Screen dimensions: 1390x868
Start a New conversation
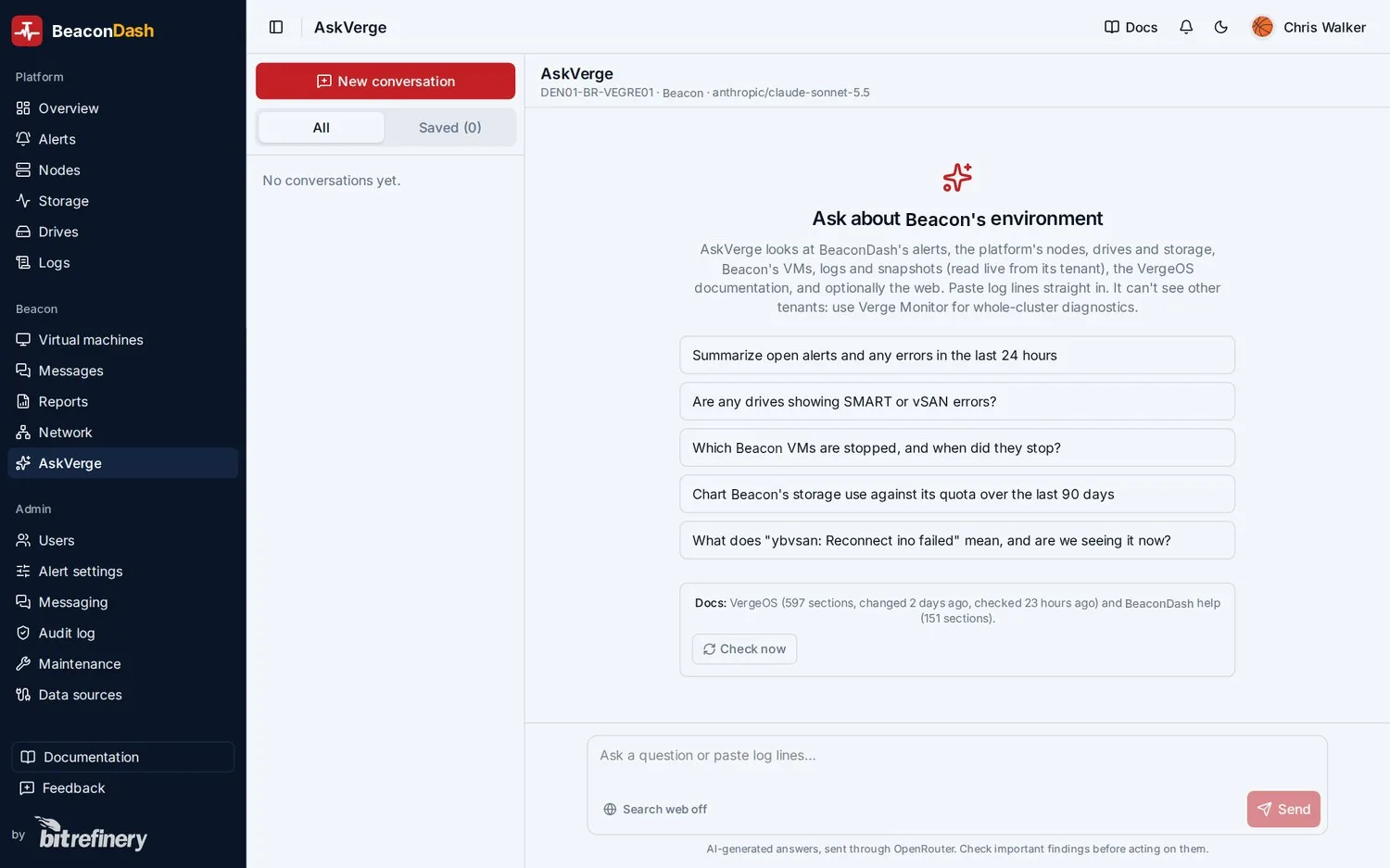click(x=385, y=82)
